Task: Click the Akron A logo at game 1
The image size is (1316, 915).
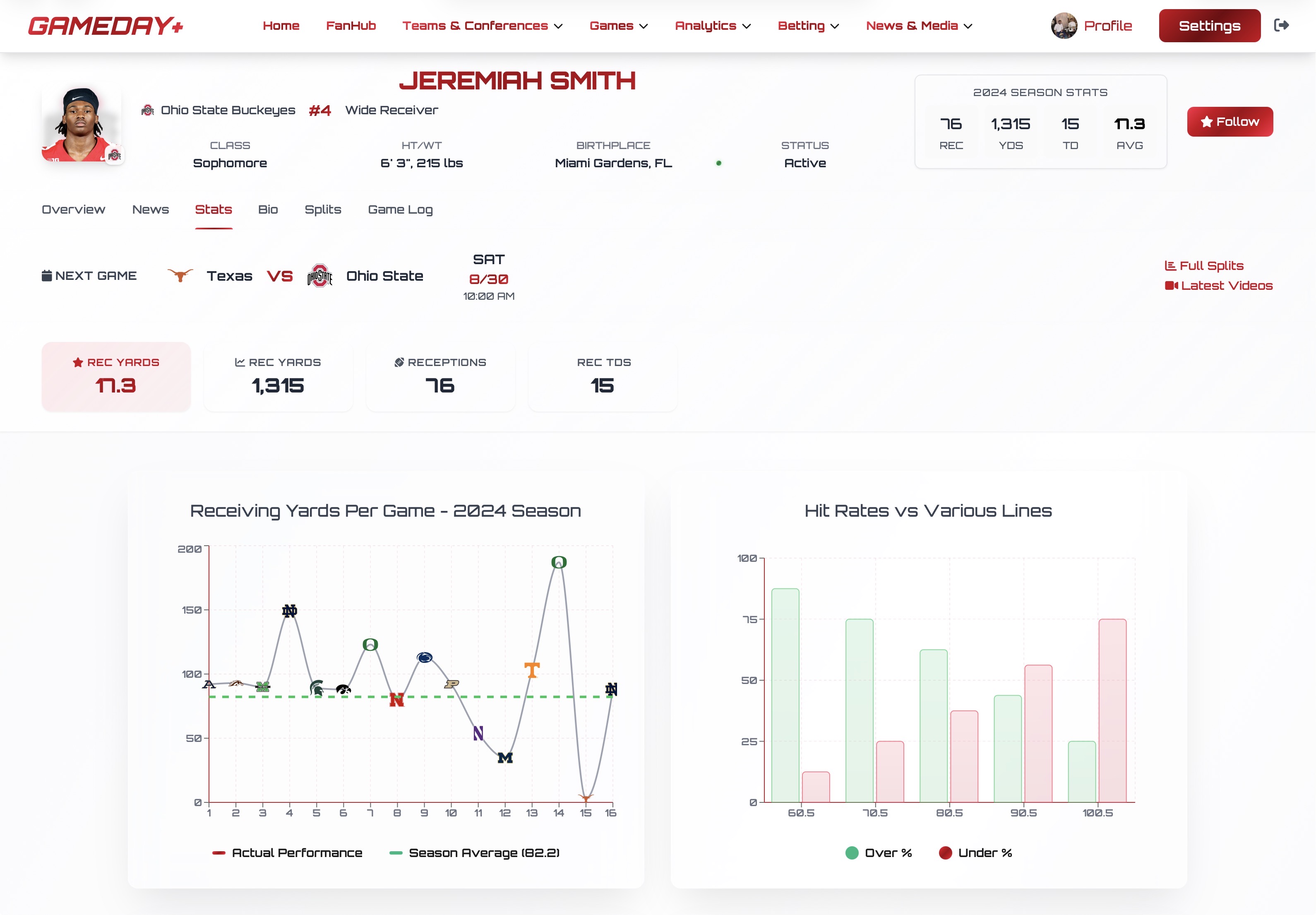Action: point(209,684)
